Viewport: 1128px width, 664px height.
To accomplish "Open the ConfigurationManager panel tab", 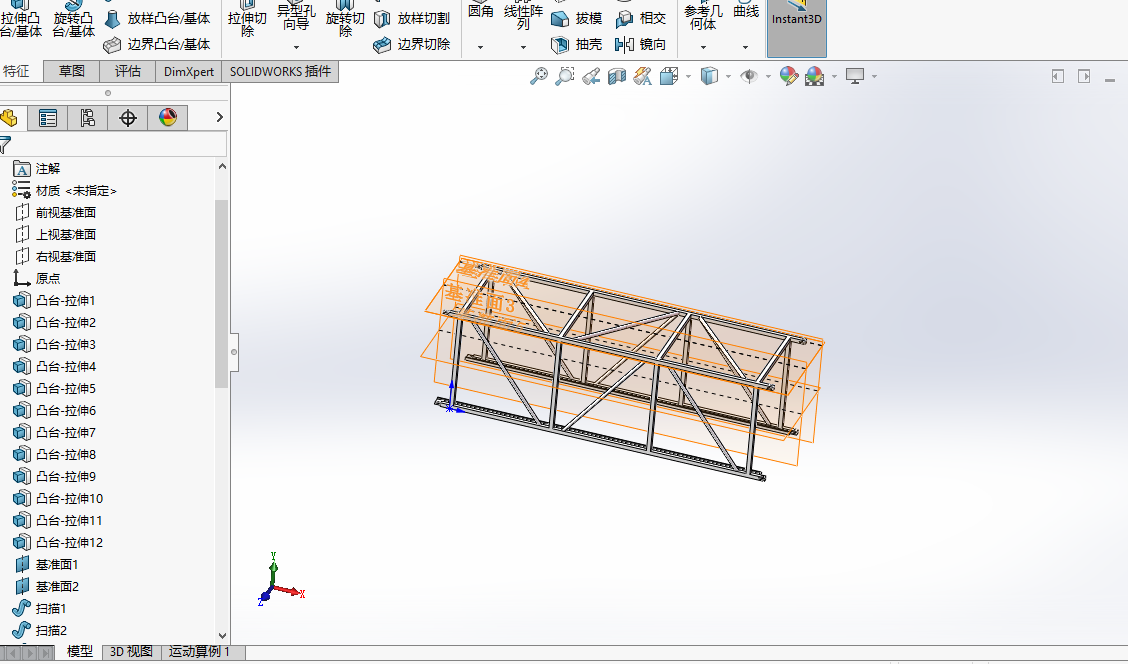I will pos(88,118).
